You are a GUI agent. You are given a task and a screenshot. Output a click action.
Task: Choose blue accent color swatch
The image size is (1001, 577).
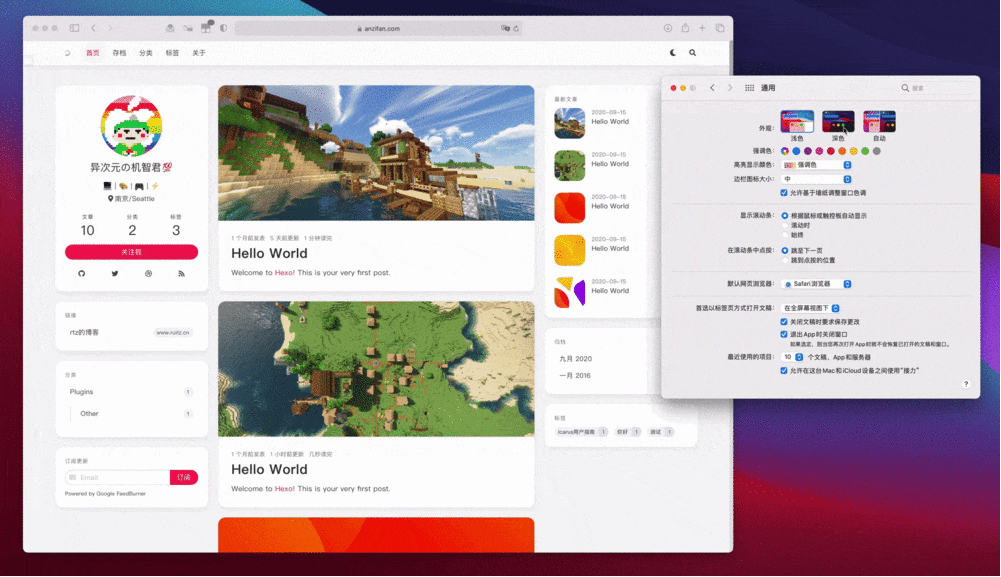point(796,151)
